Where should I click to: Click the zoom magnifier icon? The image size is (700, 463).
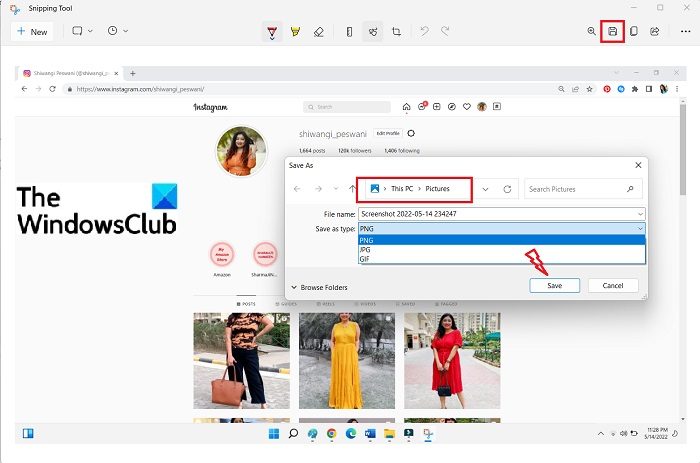(x=592, y=31)
